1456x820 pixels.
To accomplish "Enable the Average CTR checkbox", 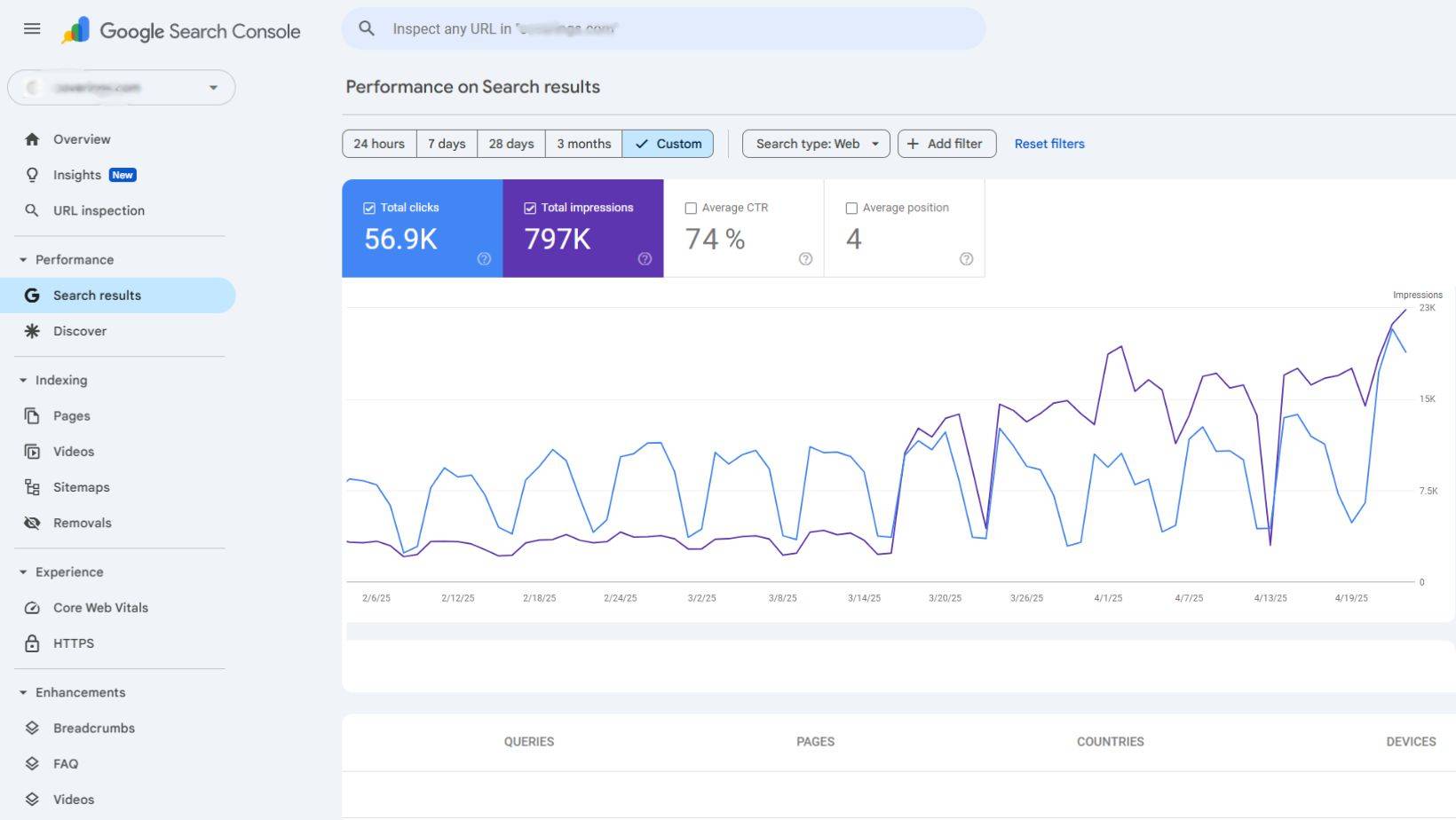I will (691, 207).
